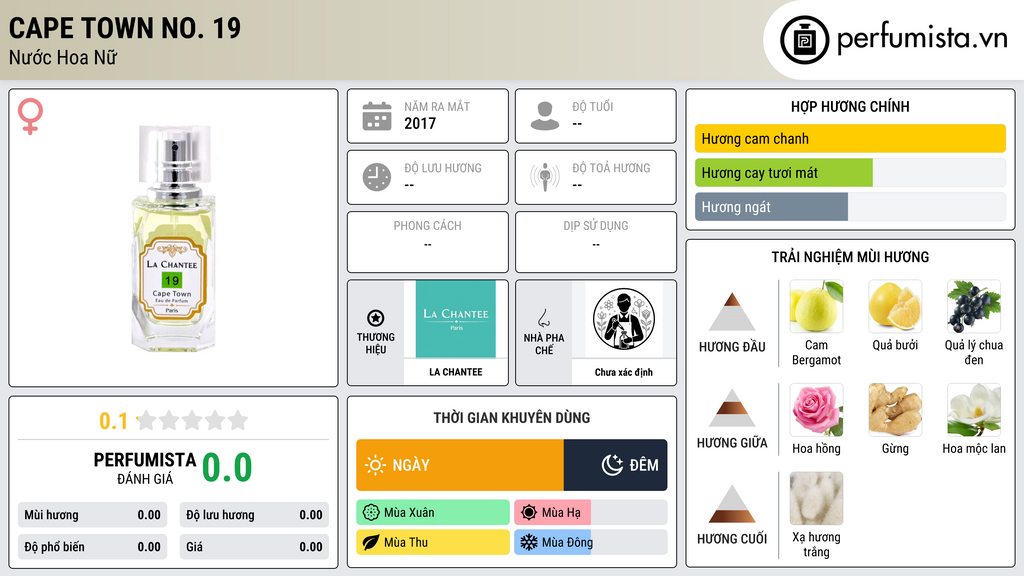Click the THỜI GIAN KHUYÊN DÙNG heading

tap(512, 418)
